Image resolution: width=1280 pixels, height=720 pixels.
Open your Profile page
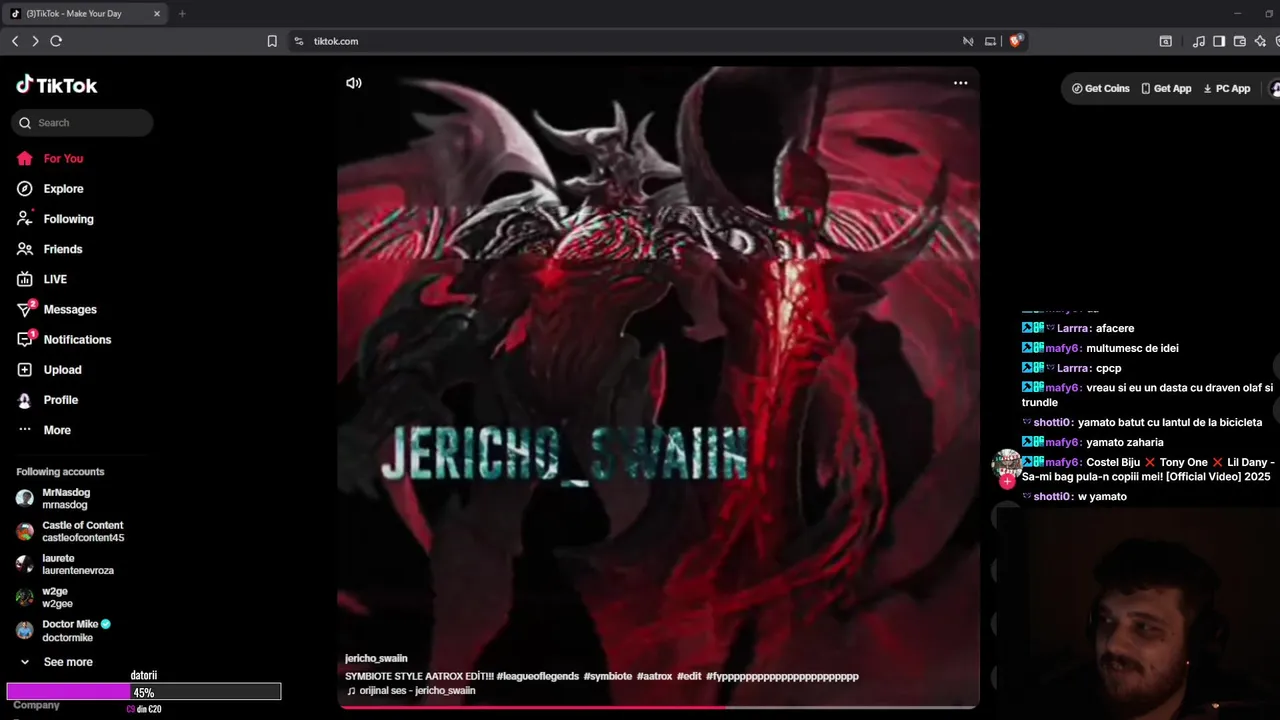click(x=60, y=400)
